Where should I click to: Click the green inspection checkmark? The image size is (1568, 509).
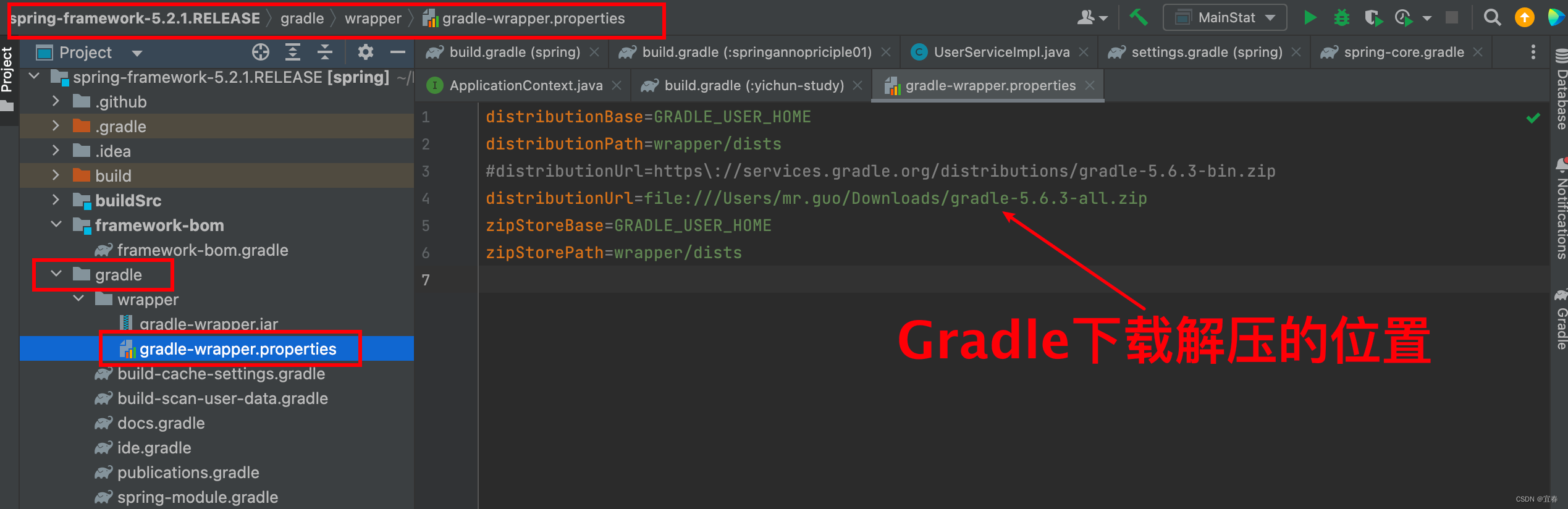[1533, 117]
